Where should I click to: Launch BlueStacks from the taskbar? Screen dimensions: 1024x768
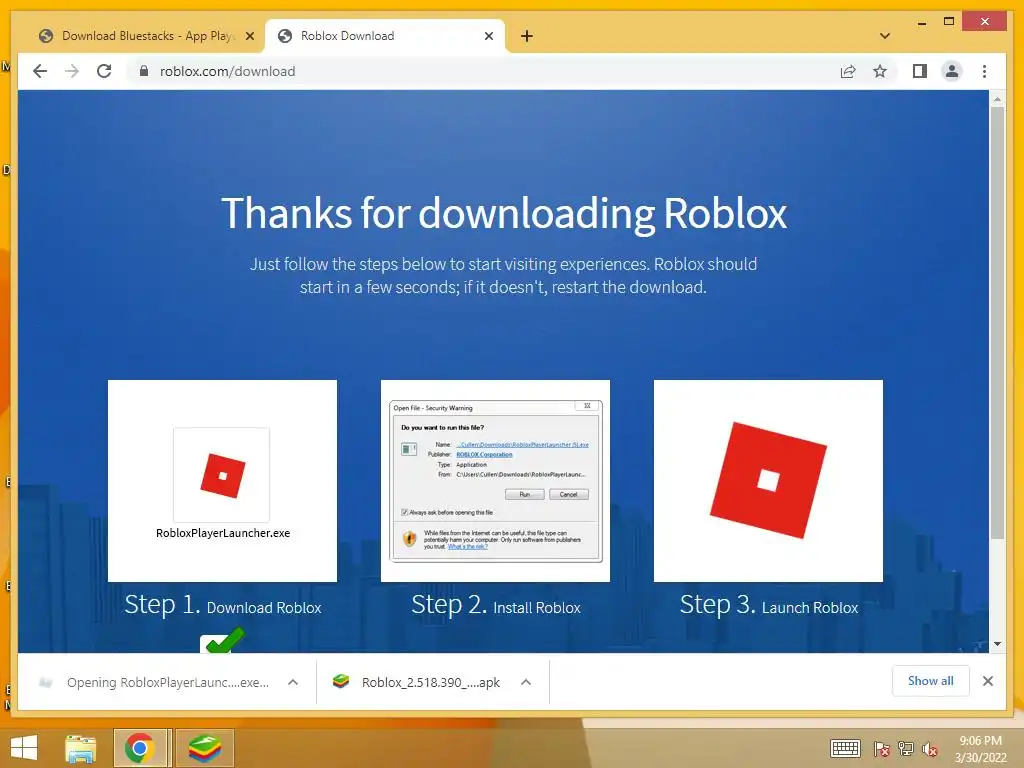(205, 748)
